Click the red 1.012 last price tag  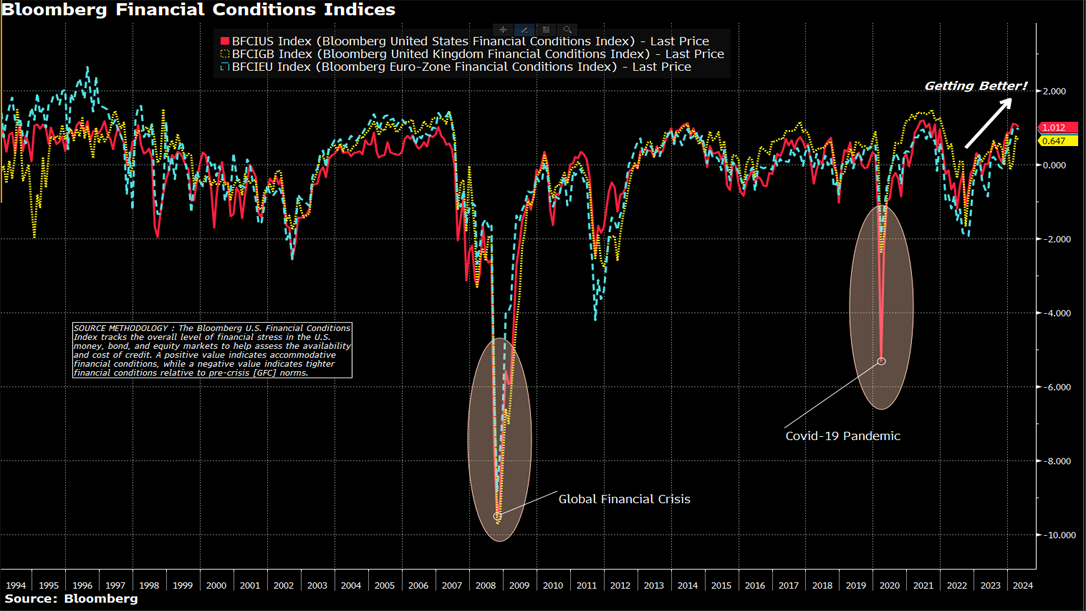[1058, 127]
